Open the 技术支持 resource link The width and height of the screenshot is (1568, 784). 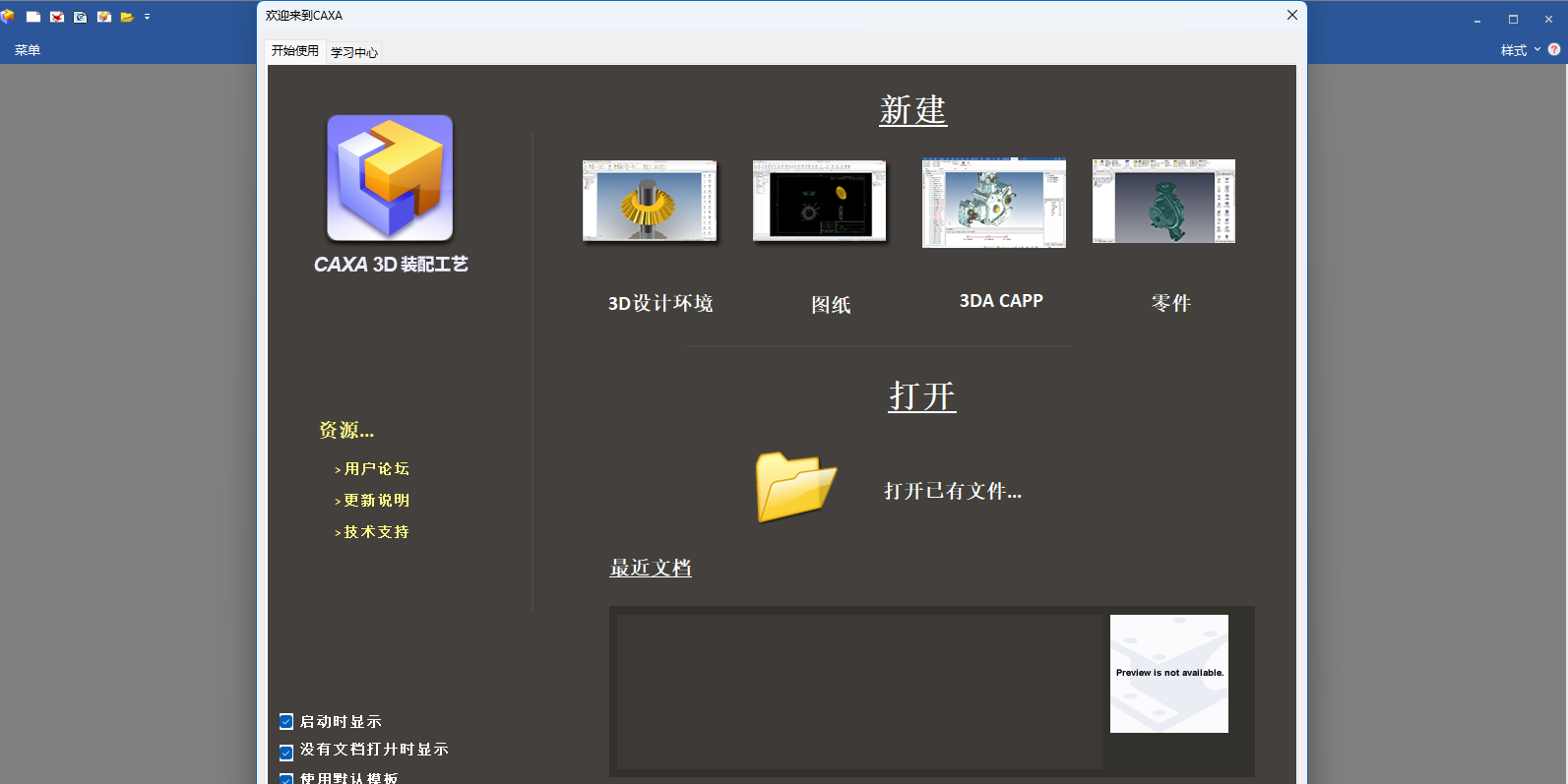click(x=376, y=532)
